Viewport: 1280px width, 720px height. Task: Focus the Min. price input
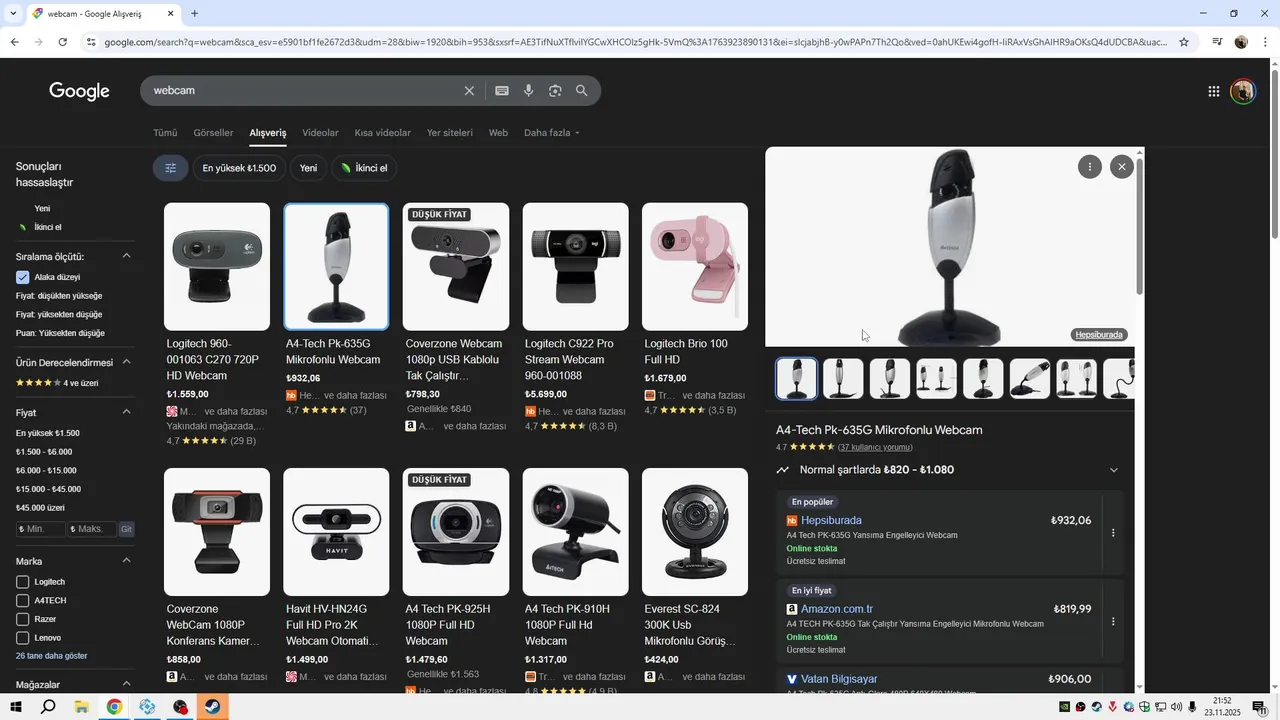[41, 529]
